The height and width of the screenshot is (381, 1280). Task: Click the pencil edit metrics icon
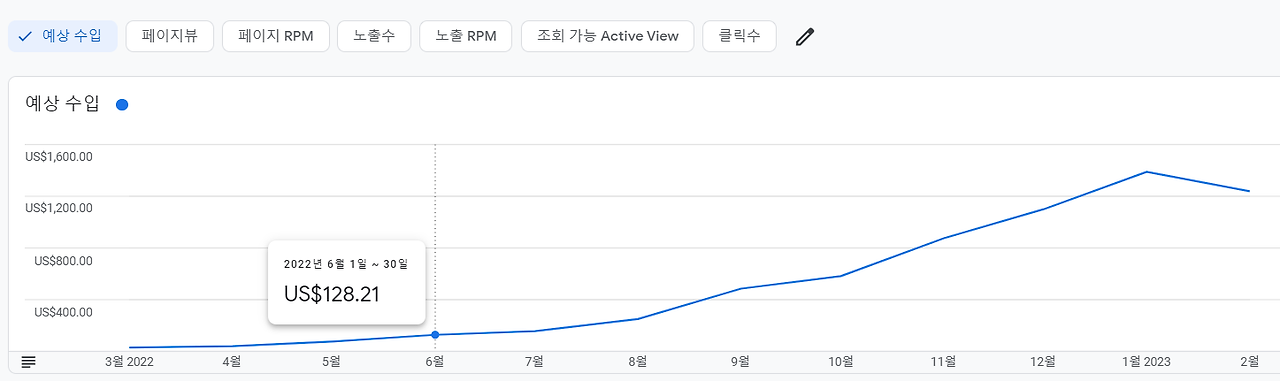pyautogui.click(x=805, y=37)
